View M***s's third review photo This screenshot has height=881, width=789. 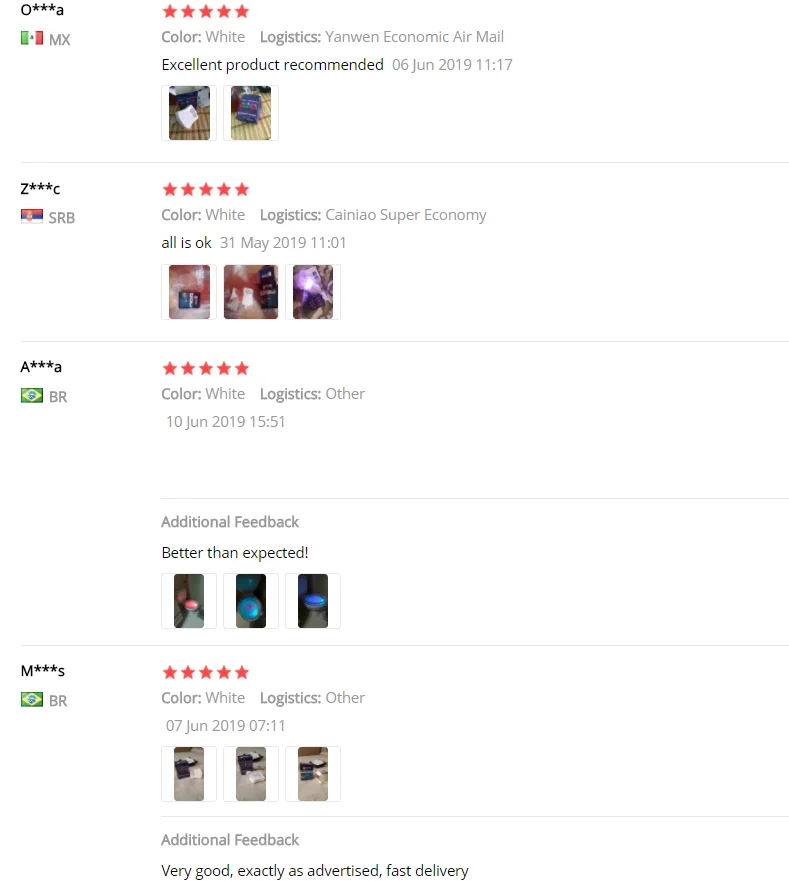(x=312, y=774)
